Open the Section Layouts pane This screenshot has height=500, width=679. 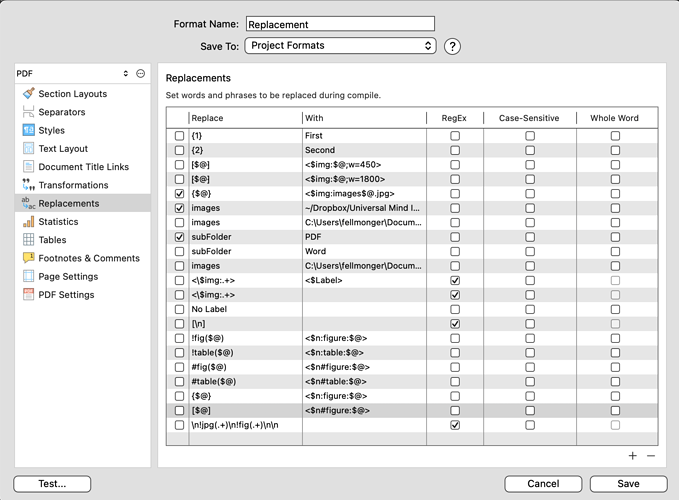[x=83, y=94]
